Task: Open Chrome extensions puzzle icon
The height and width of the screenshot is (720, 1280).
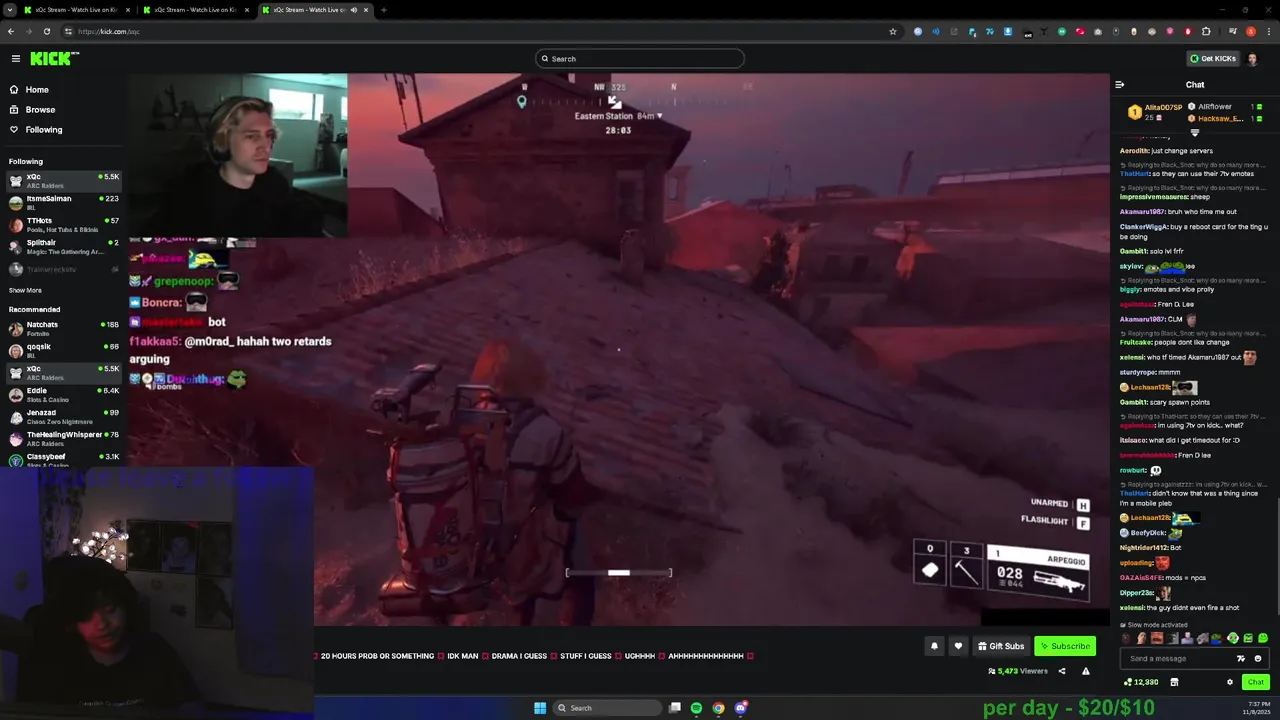Action: tap(1206, 31)
